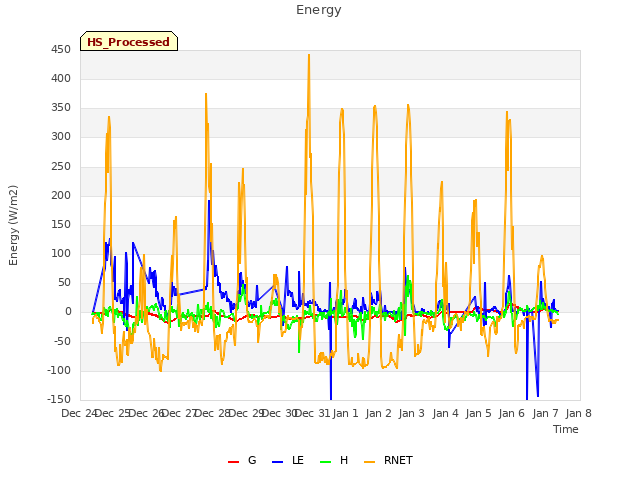Screen dimensions: 640x480
Task: Click the 50 y-axis tick label
Action: (64, 282)
